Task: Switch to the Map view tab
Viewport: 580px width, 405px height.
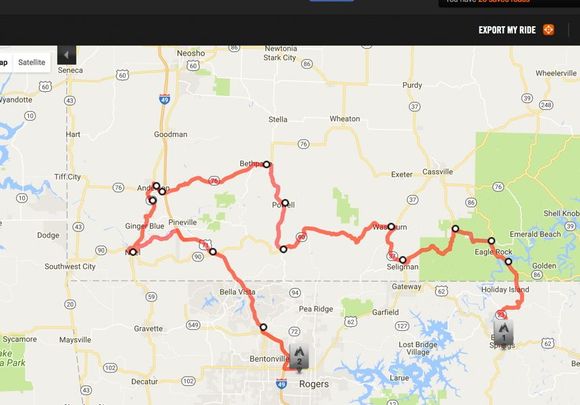Action: tap(4, 62)
